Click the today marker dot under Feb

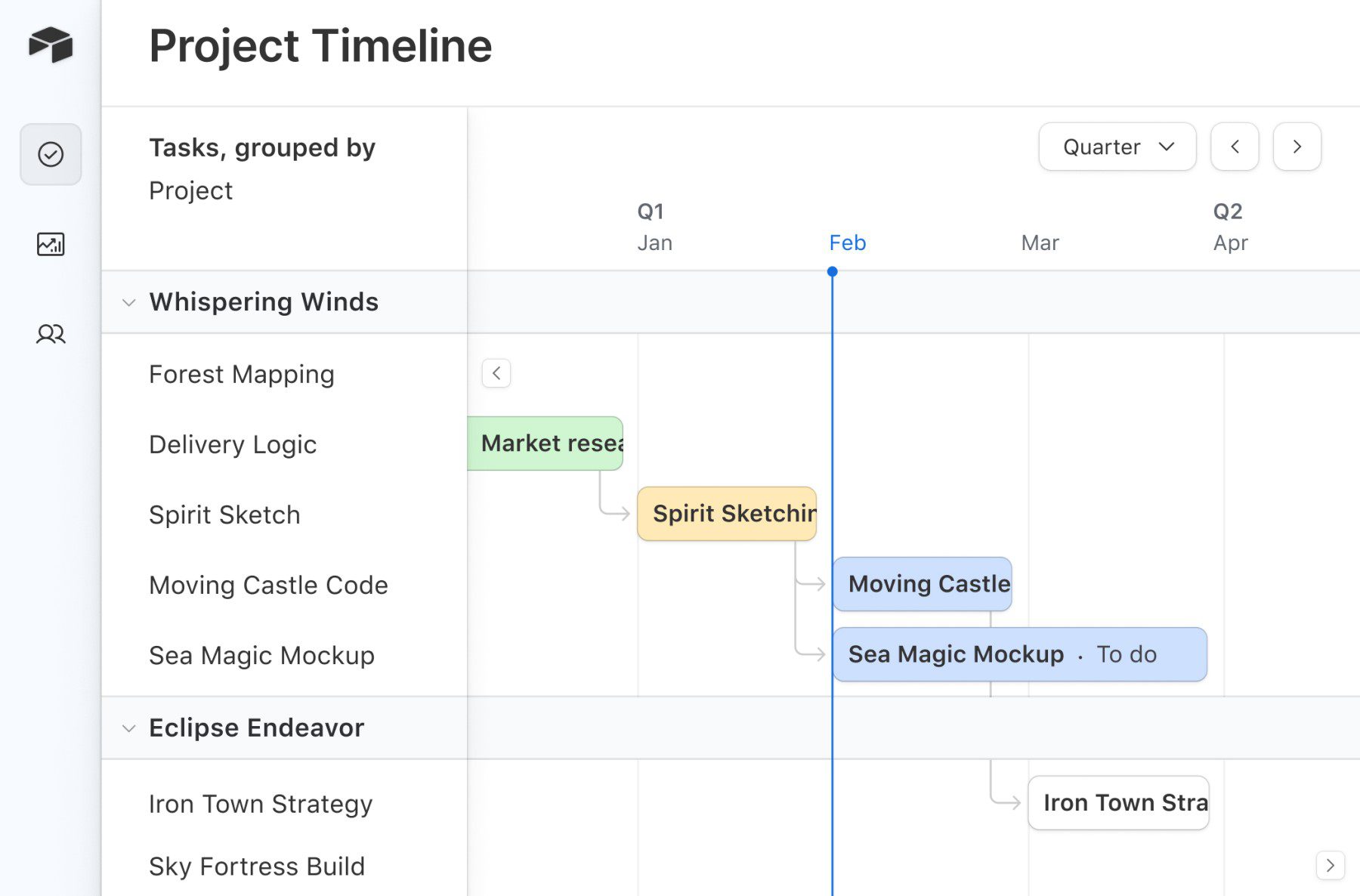(833, 270)
